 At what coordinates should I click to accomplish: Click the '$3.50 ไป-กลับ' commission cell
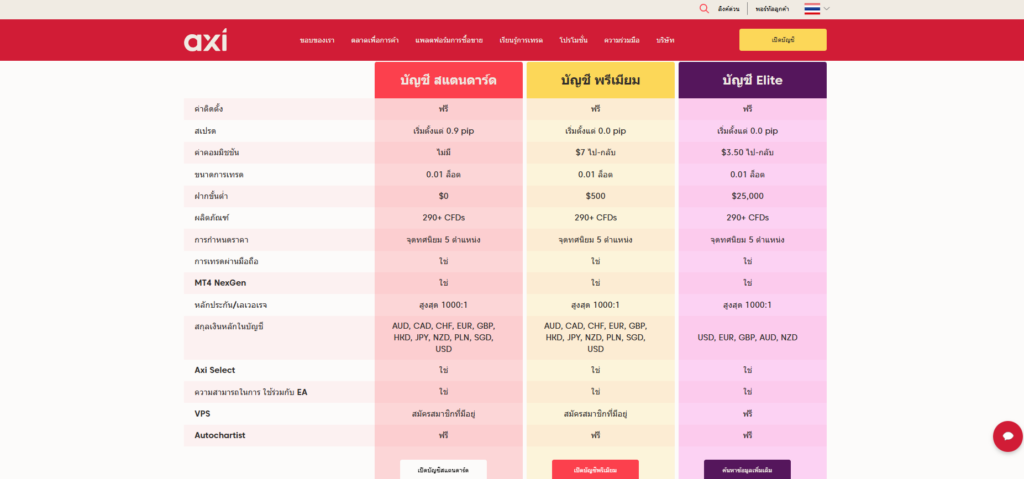click(747, 152)
